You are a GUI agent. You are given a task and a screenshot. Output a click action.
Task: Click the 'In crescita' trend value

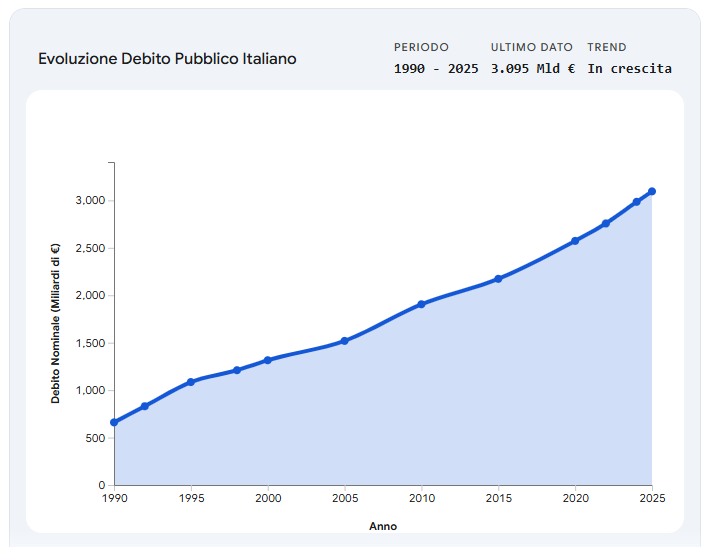pyautogui.click(x=629, y=69)
